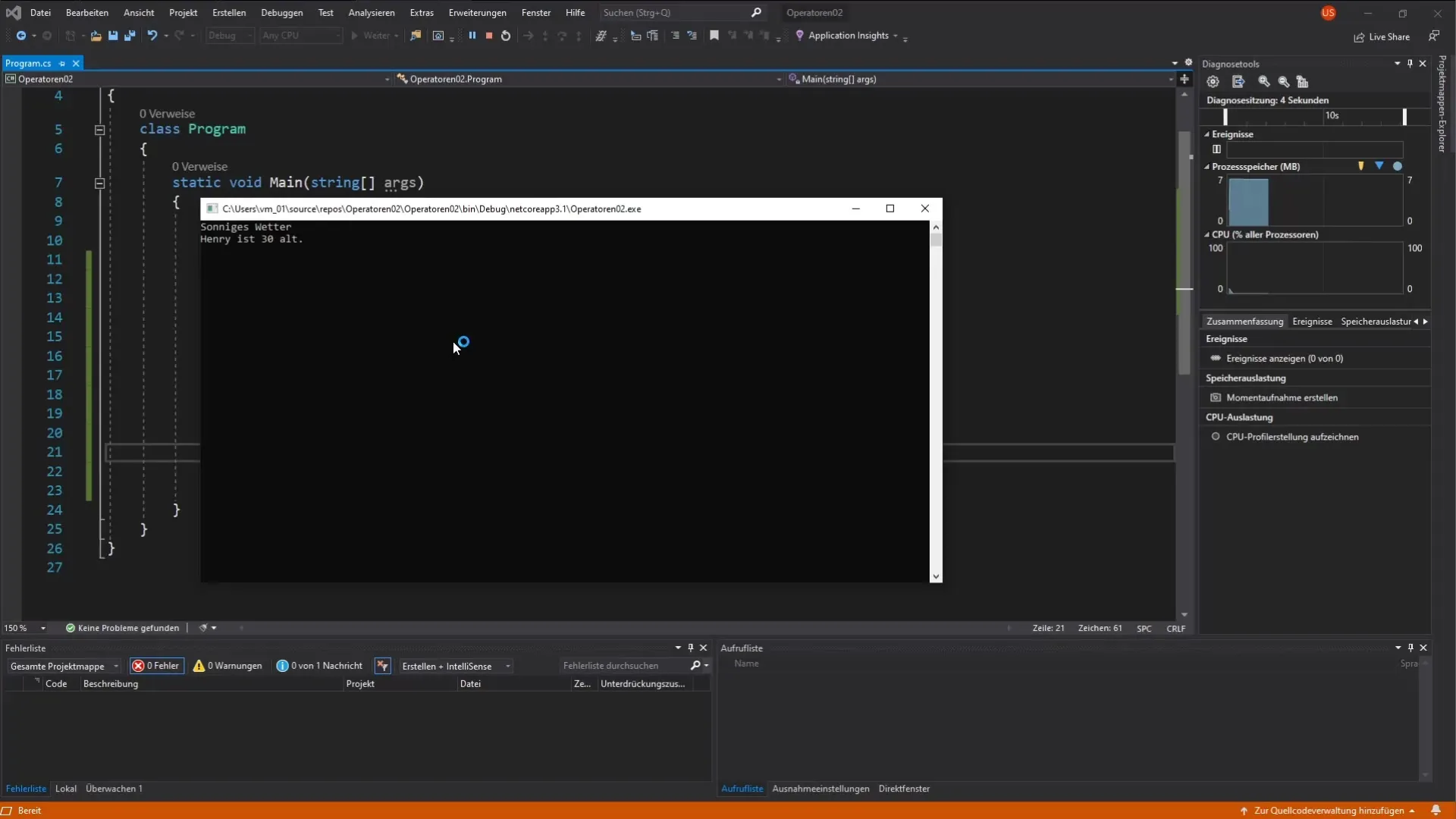Open the feedback icon next to Live Share

point(1433,36)
